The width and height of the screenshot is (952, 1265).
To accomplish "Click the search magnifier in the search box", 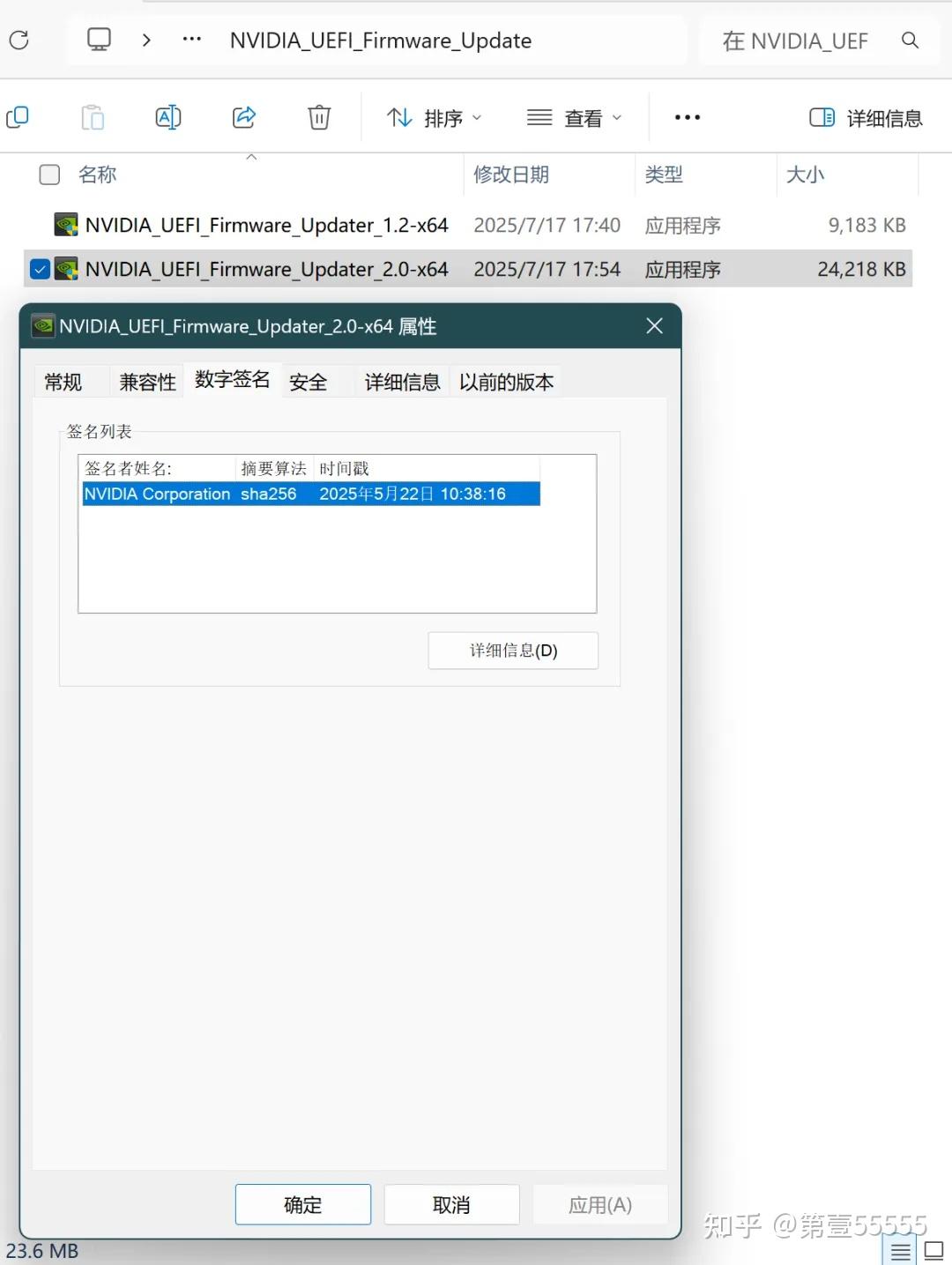I will (x=911, y=41).
